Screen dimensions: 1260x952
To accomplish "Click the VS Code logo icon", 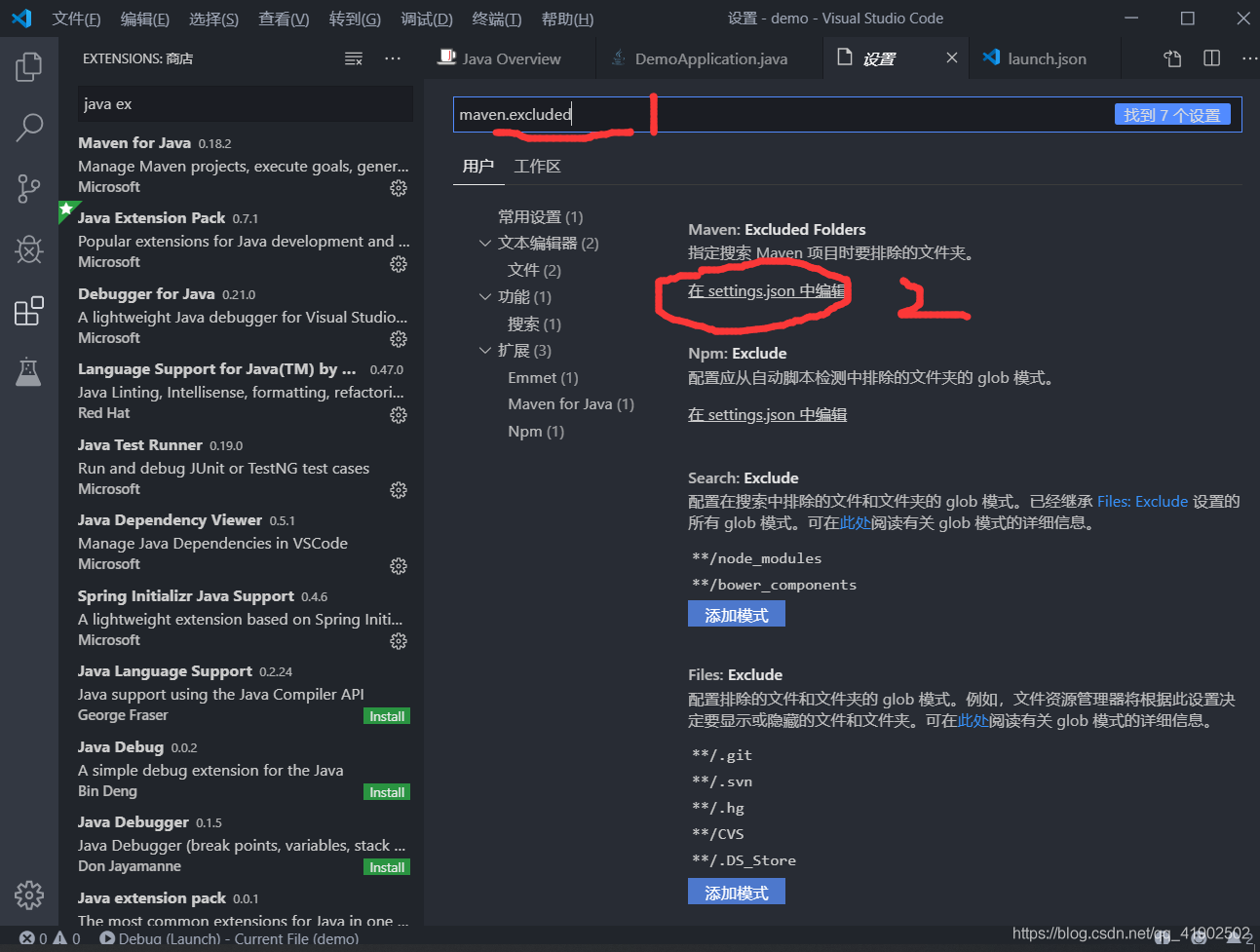I will click(21, 19).
